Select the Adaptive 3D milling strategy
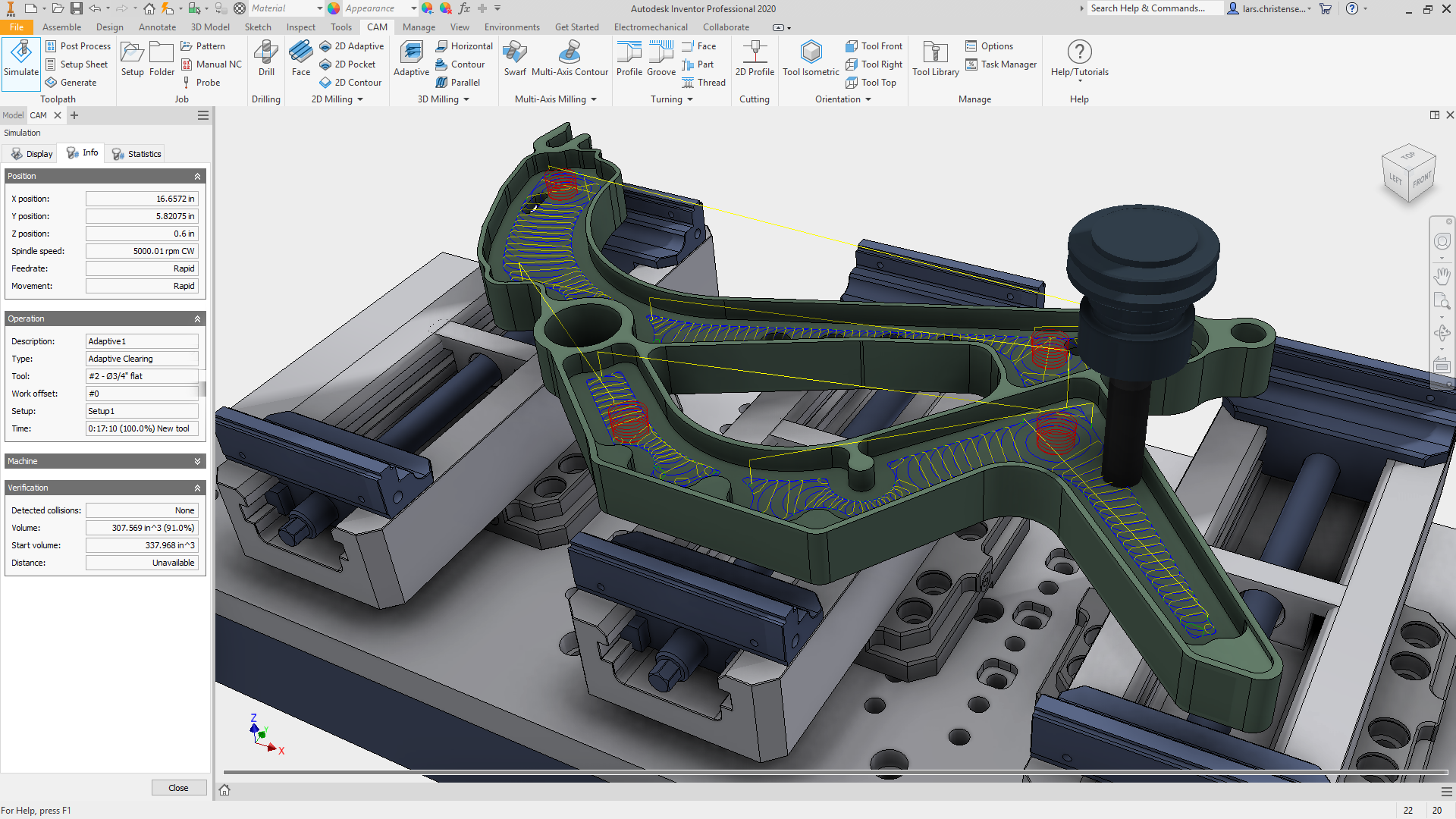The width and height of the screenshot is (1456, 819). point(411,61)
